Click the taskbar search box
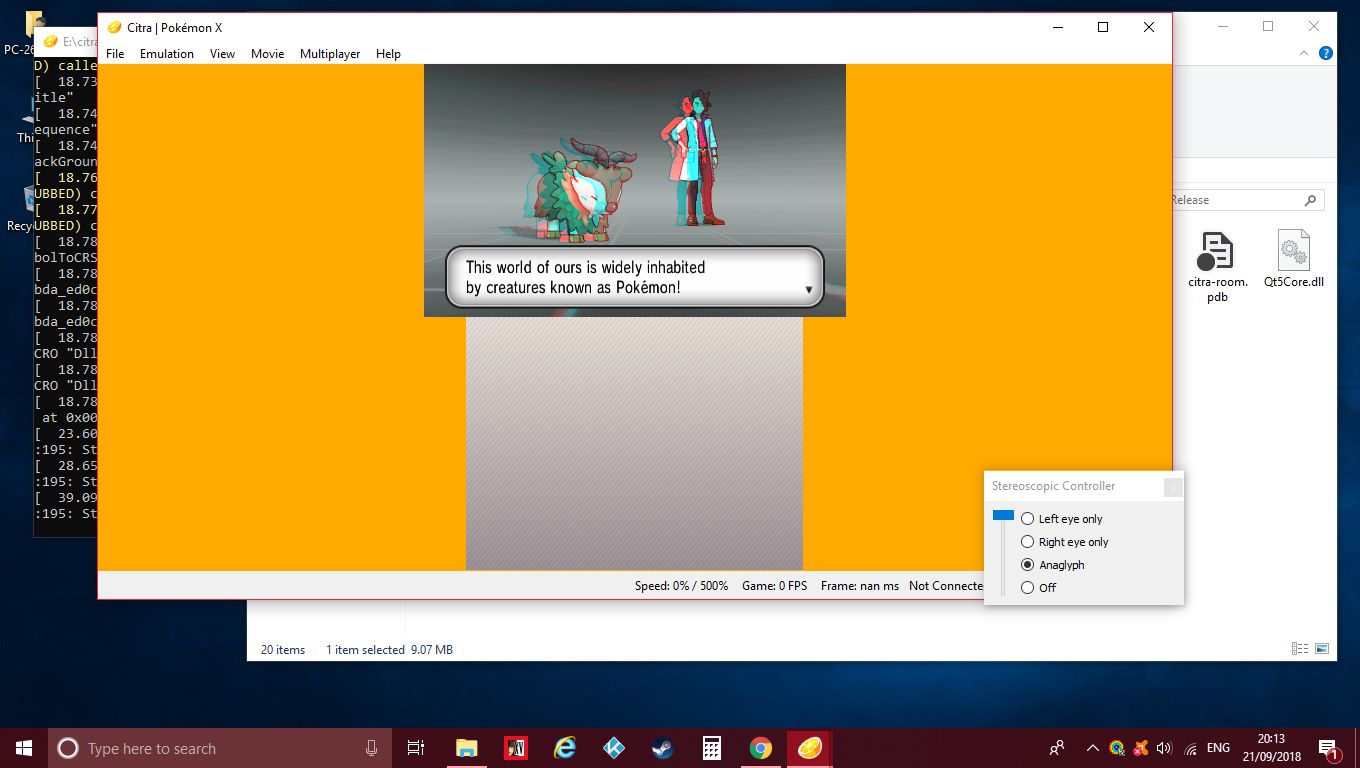This screenshot has height=768, width=1360. click(x=220, y=748)
